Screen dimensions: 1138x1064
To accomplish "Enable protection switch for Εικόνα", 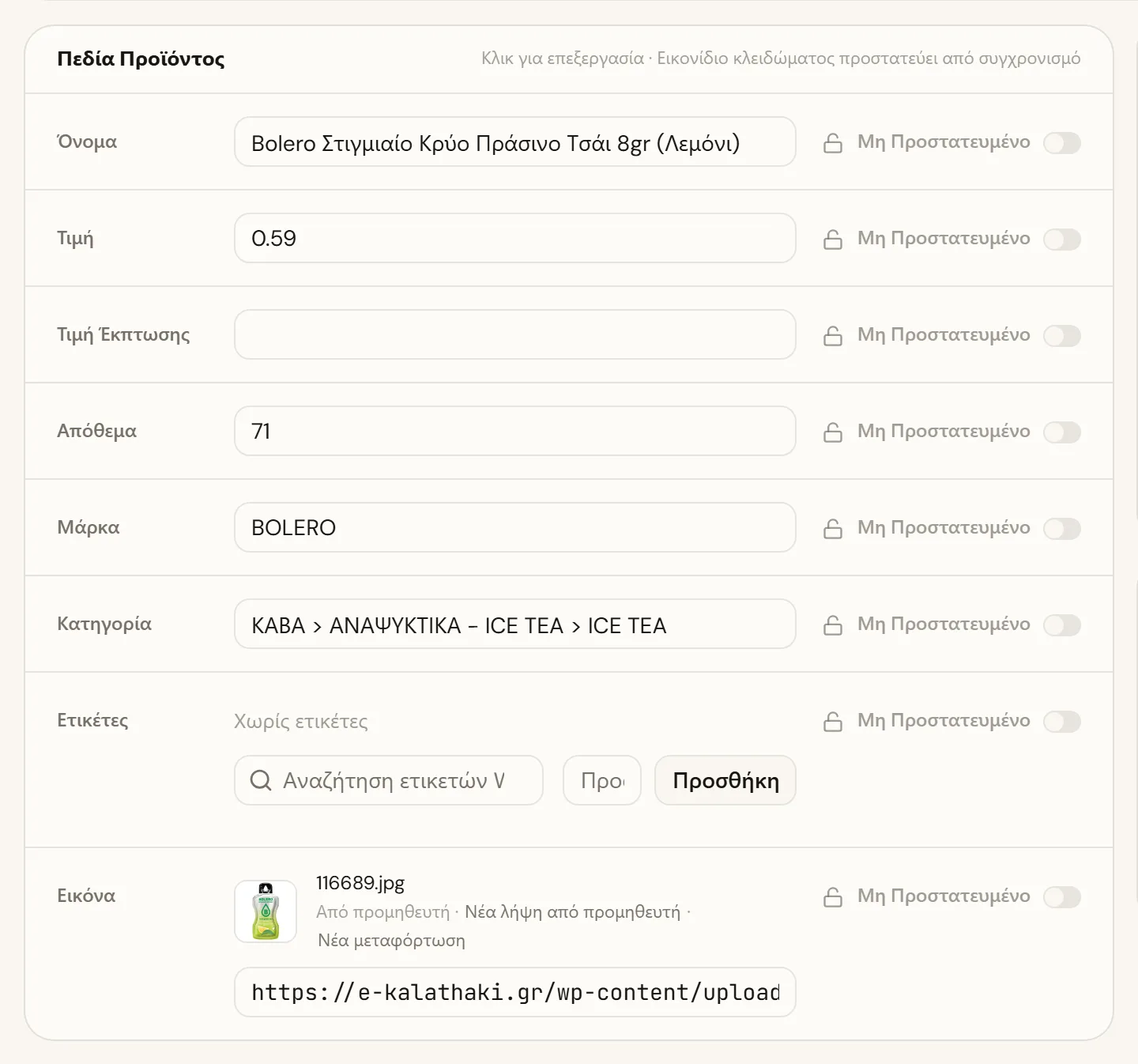I will point(1062,897).
